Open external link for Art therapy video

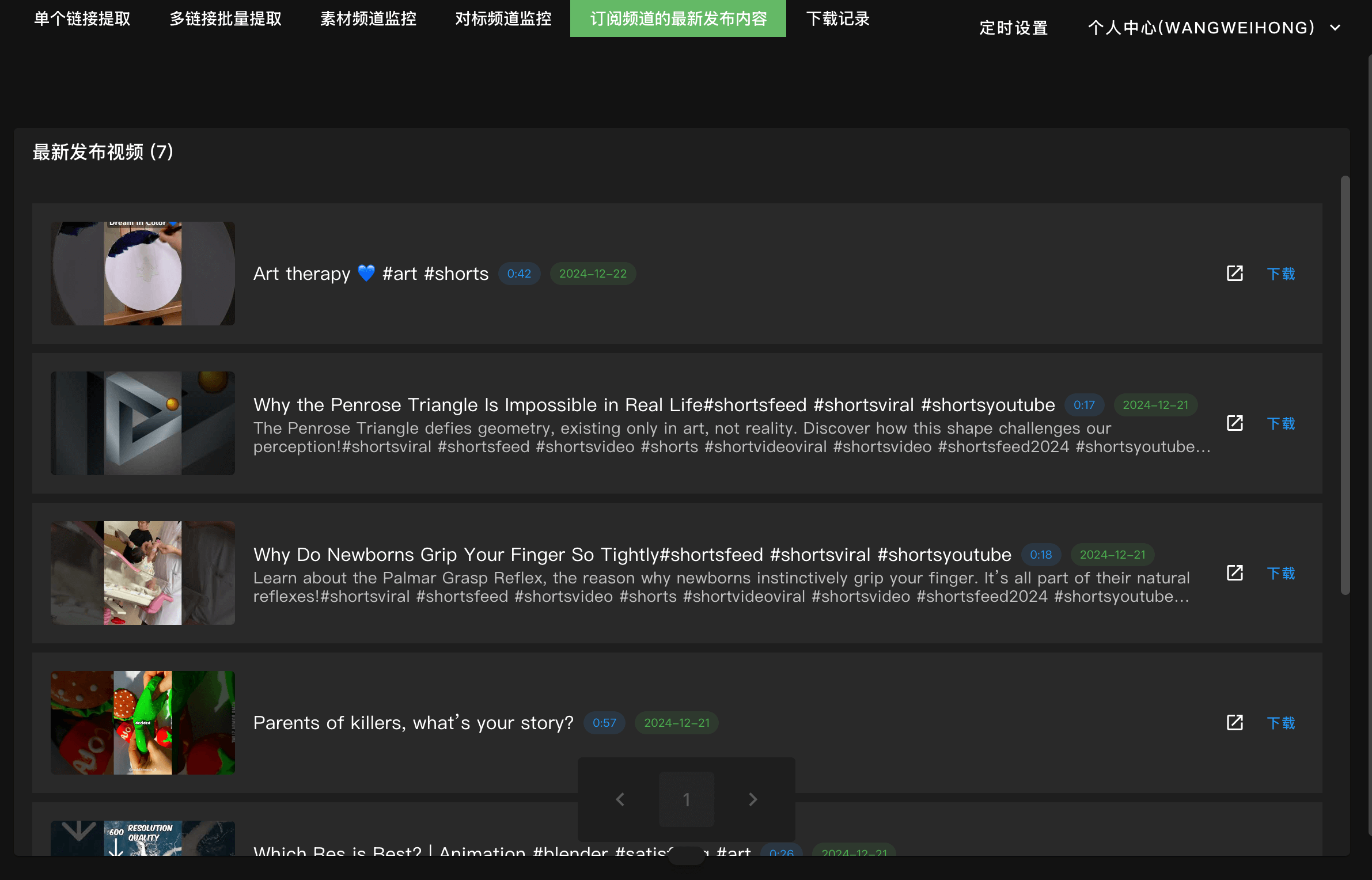(x=1234, y=274)
